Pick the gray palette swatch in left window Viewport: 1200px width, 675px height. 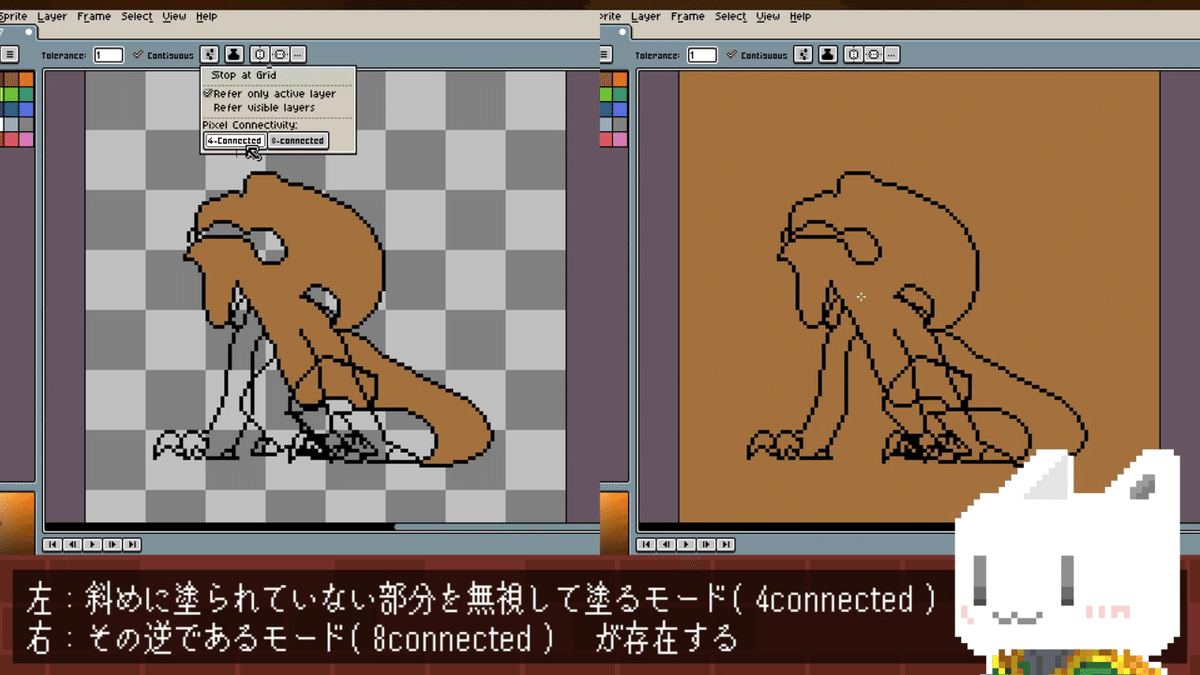[26, 124]
